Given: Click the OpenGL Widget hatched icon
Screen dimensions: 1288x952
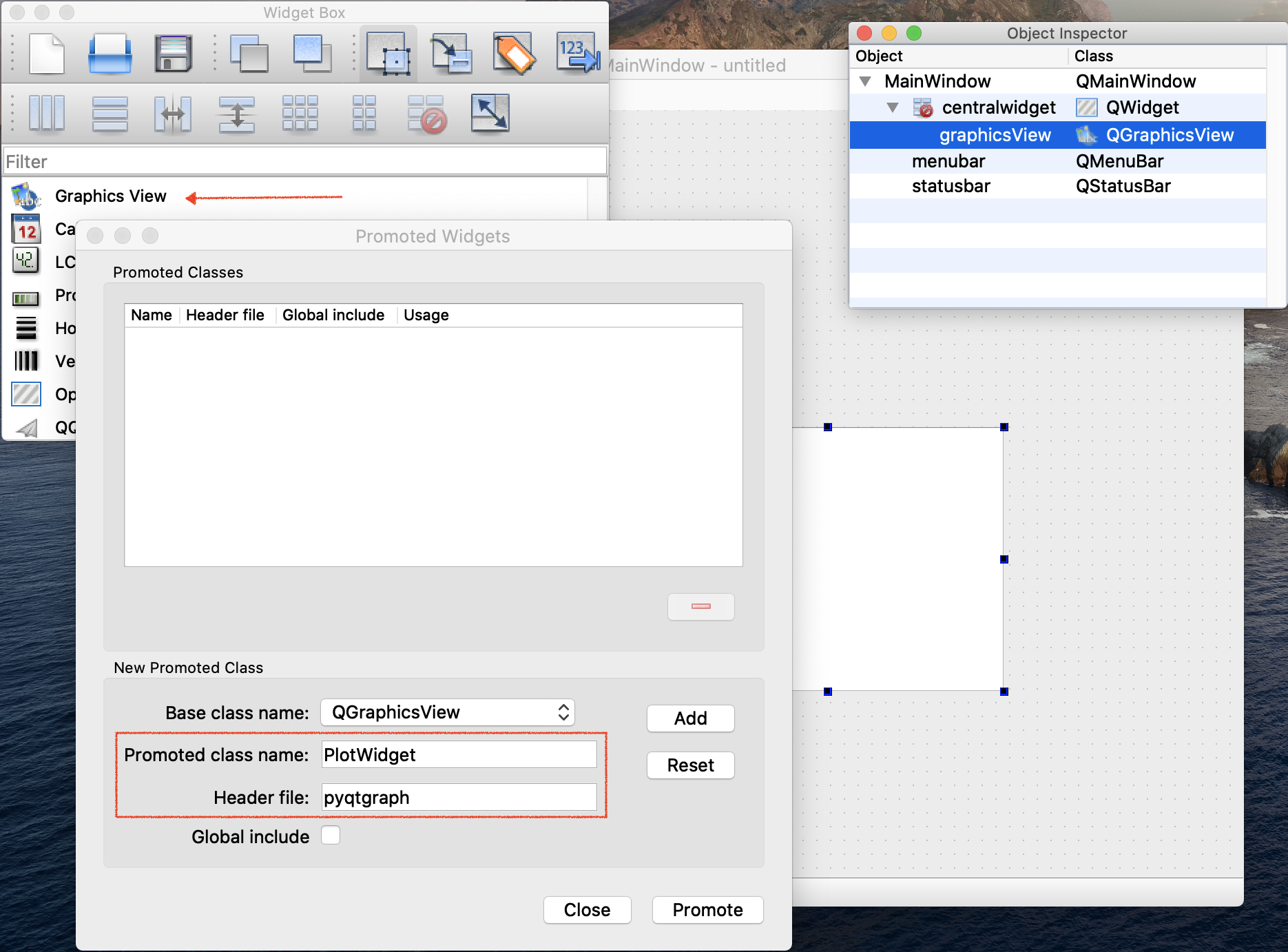Looking at the screenshot, I should [x=26, y=394].
